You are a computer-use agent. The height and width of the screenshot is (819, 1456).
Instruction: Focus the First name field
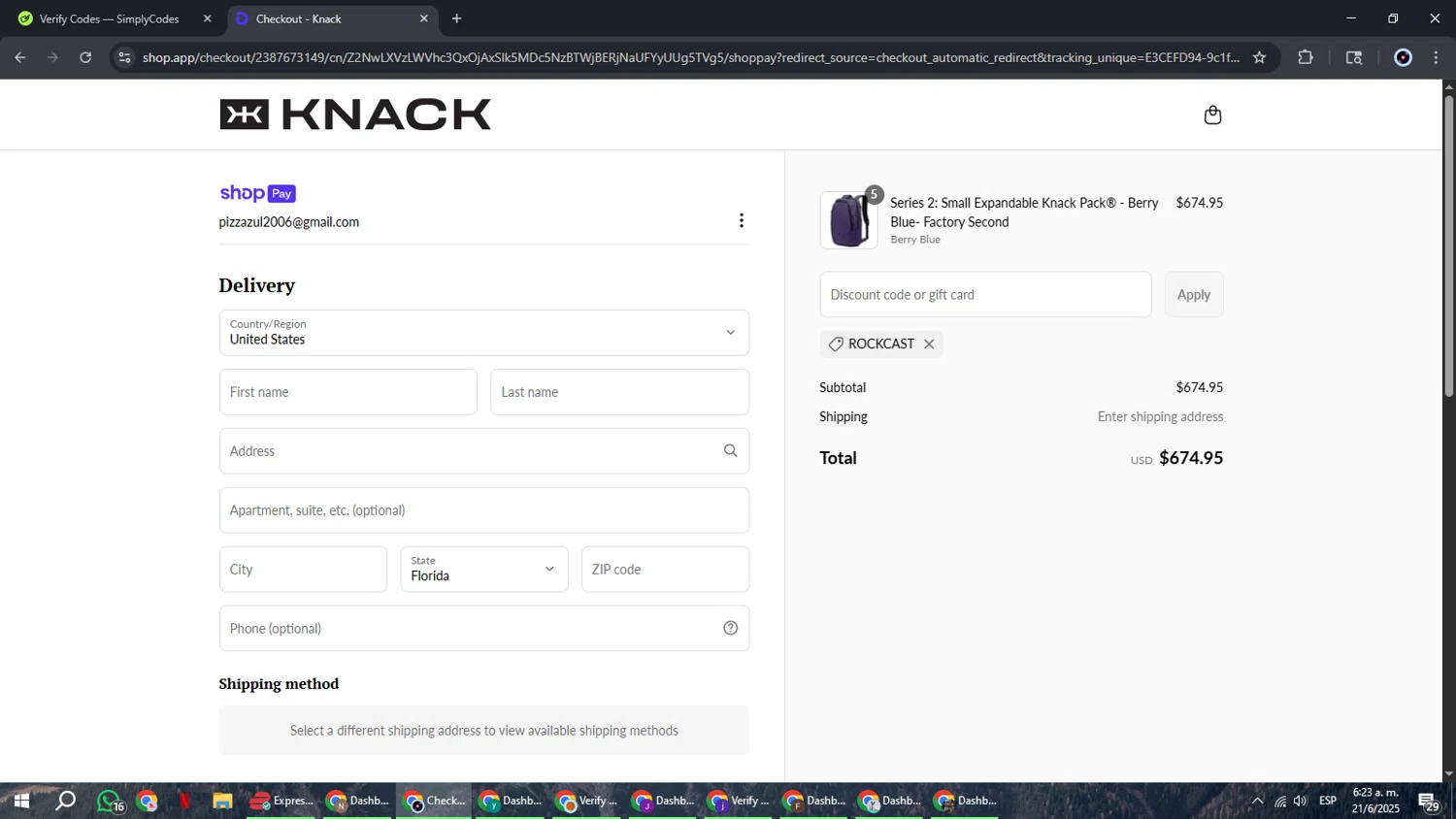tap(348, 392)
